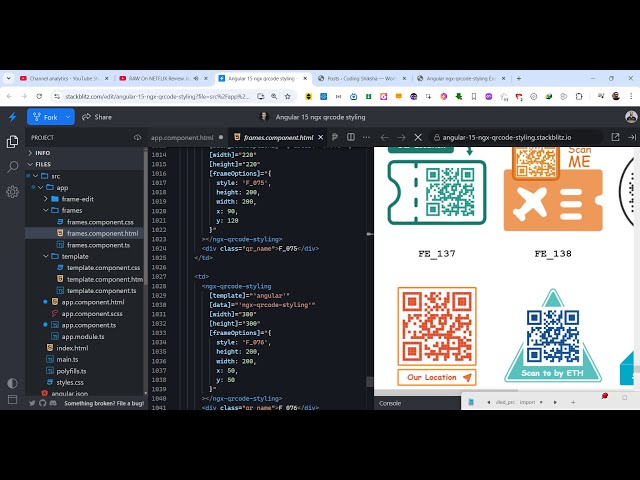The image size is (640, 480).
Task: Open the Search panel in the sidebar
Action: (x=12, y=167)
